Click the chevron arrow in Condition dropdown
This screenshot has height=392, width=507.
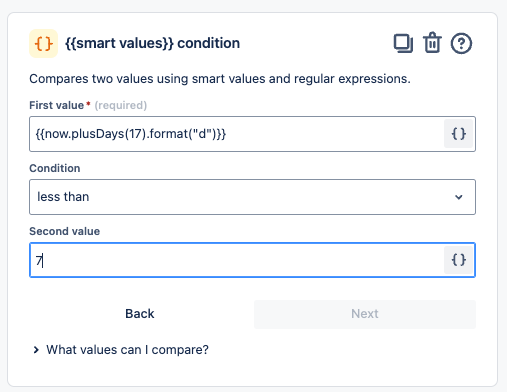click(459, 197)
